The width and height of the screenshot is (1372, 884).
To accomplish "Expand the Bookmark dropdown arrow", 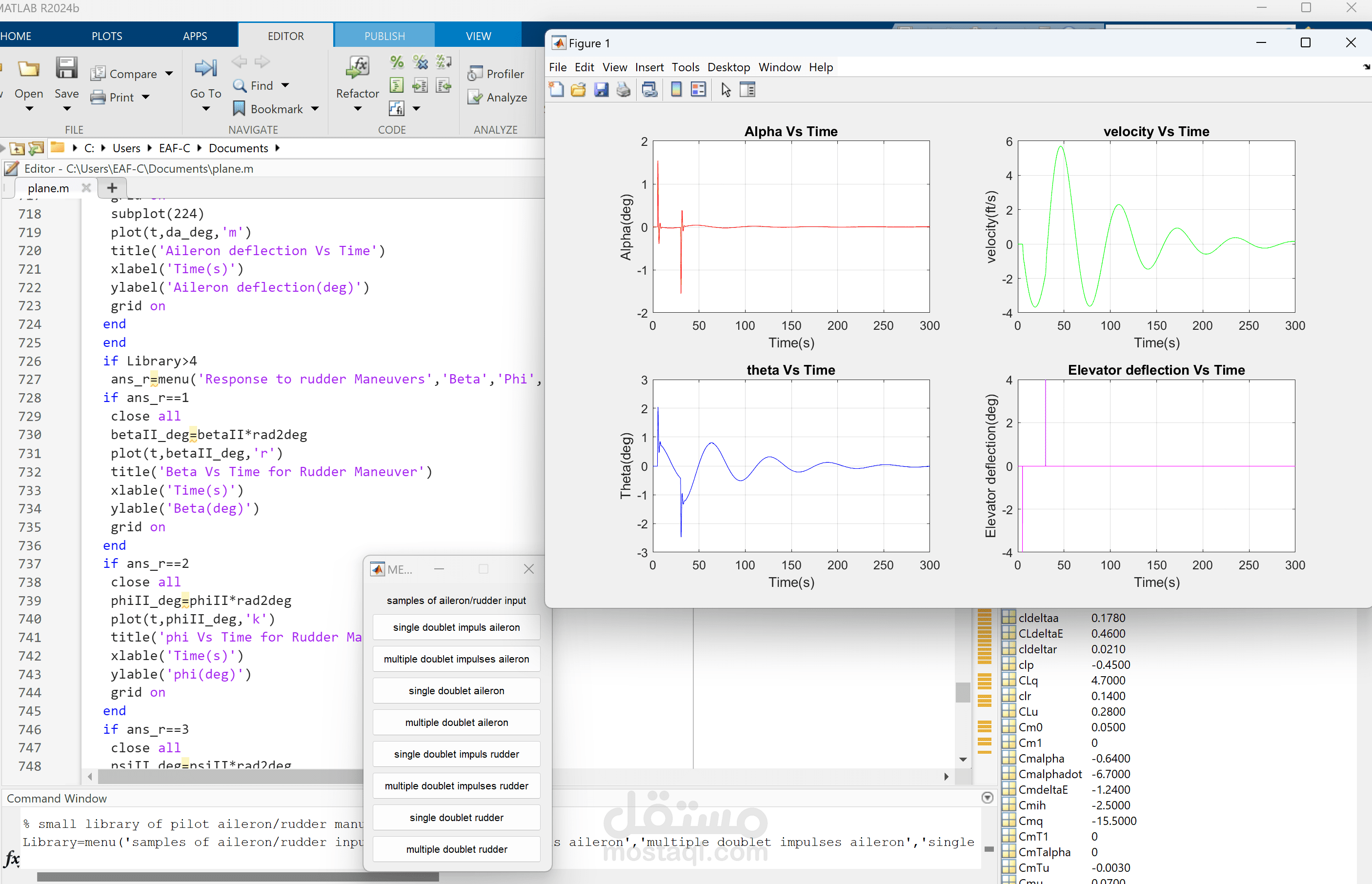I will 315,108.
